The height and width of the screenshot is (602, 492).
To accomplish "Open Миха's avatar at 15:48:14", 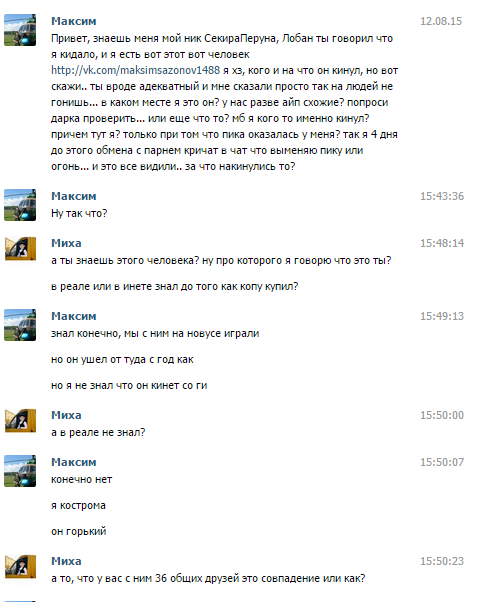I will [x=20, y=248].
